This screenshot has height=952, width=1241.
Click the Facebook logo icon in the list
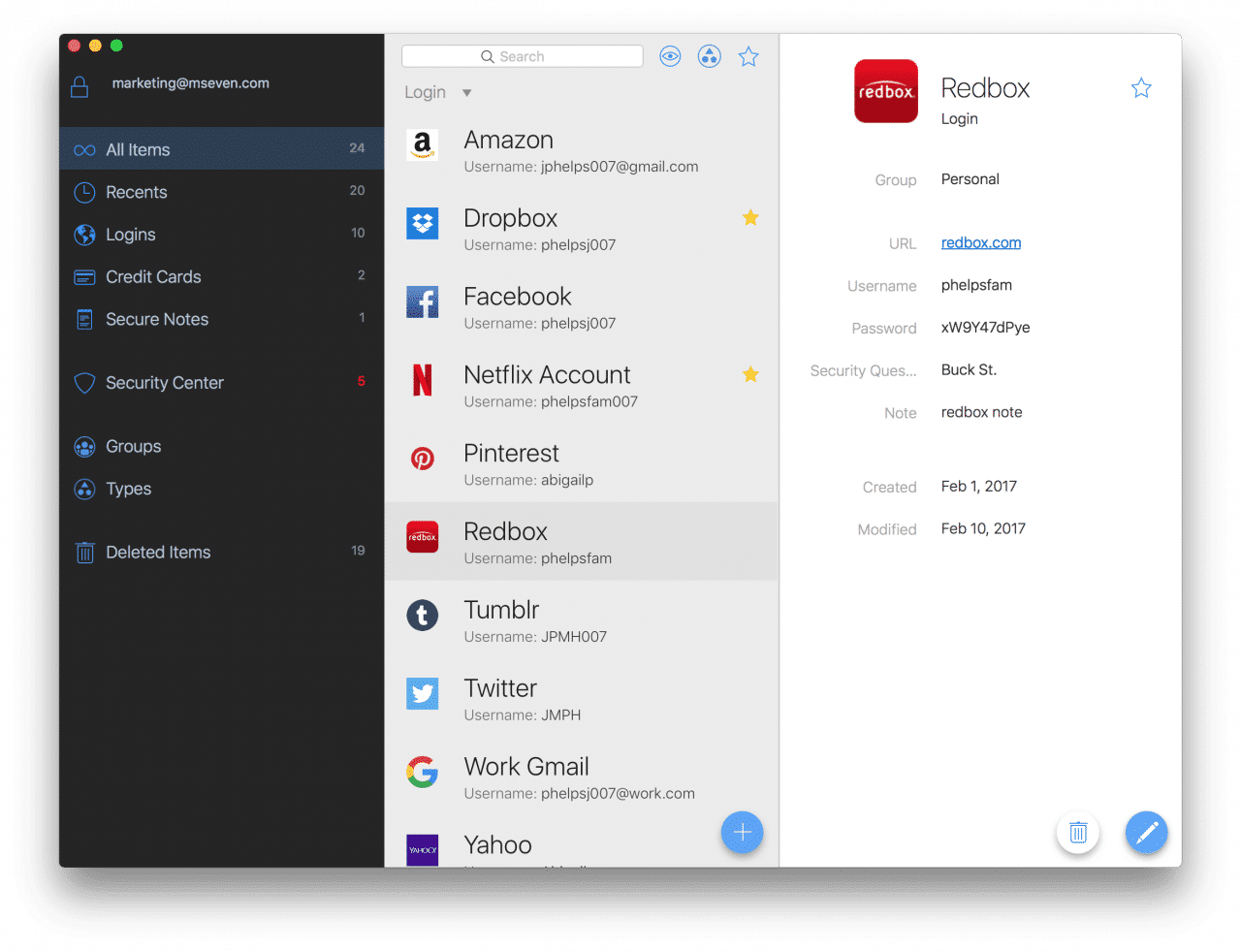click(x=422, y=302)
